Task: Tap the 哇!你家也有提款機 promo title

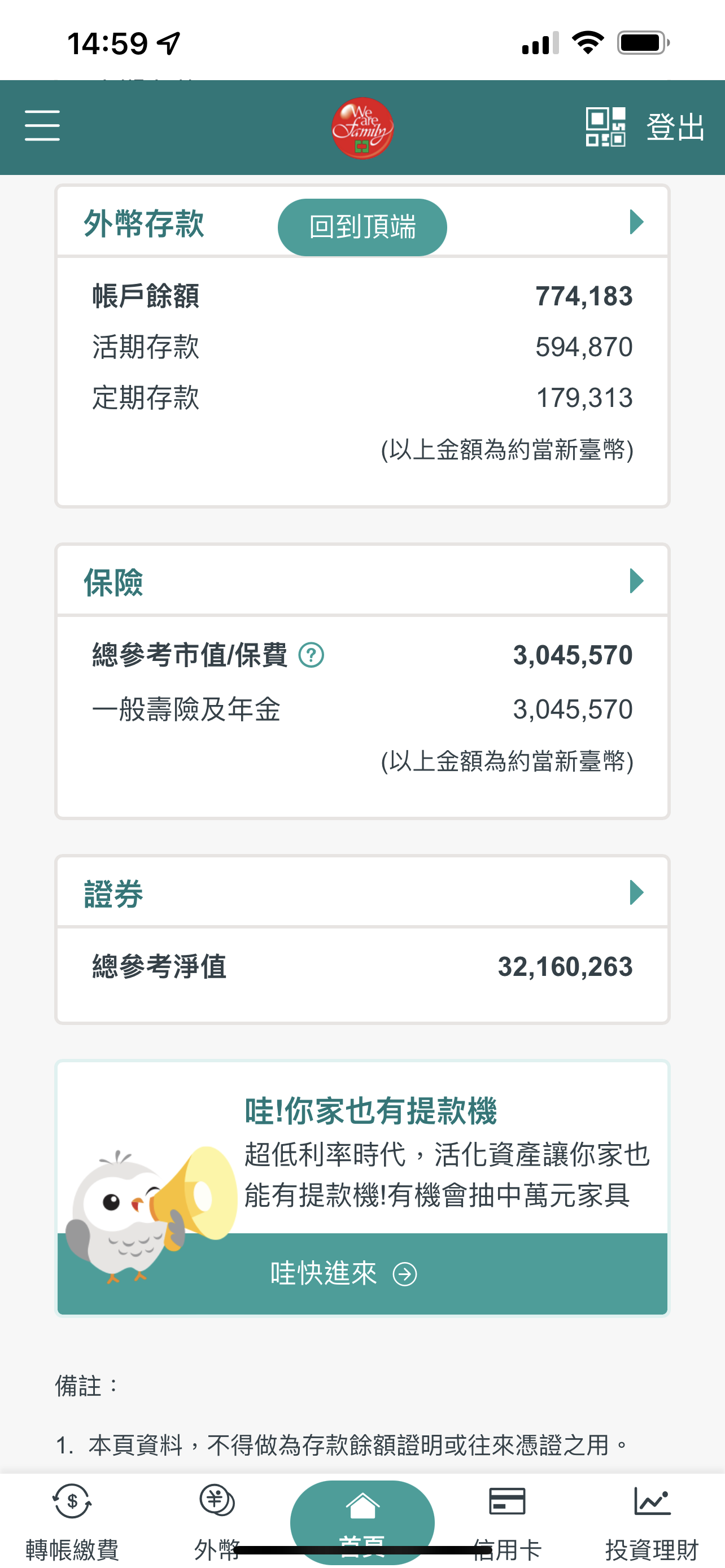Action: click(371, 1111)
